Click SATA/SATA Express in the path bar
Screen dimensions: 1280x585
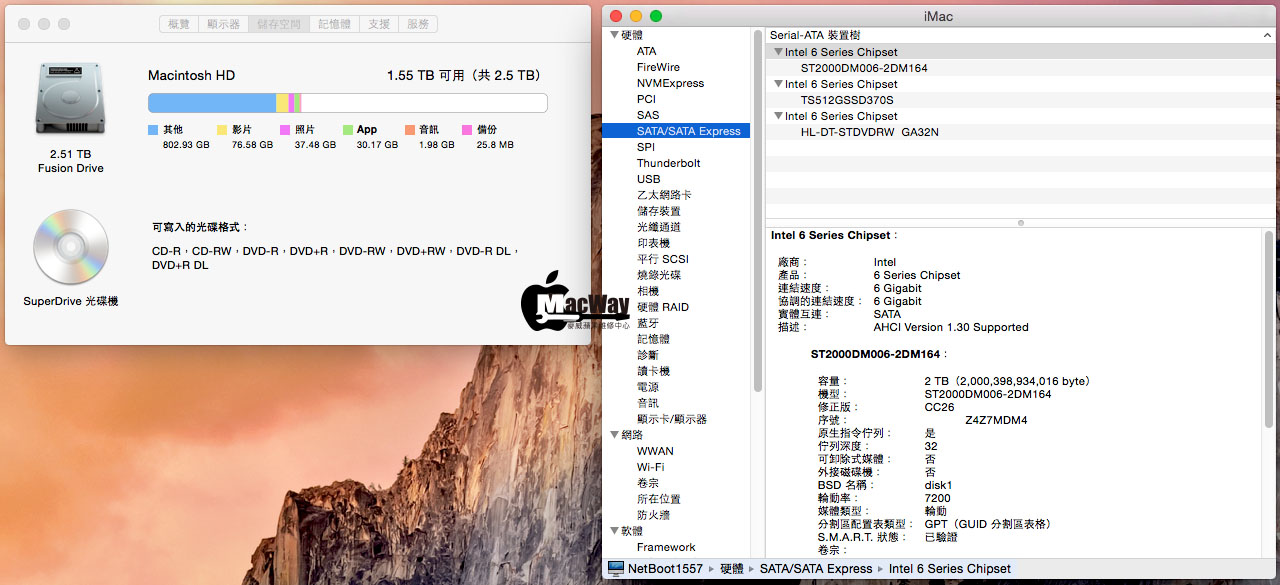pyautogui.click(x=816, y=569)
